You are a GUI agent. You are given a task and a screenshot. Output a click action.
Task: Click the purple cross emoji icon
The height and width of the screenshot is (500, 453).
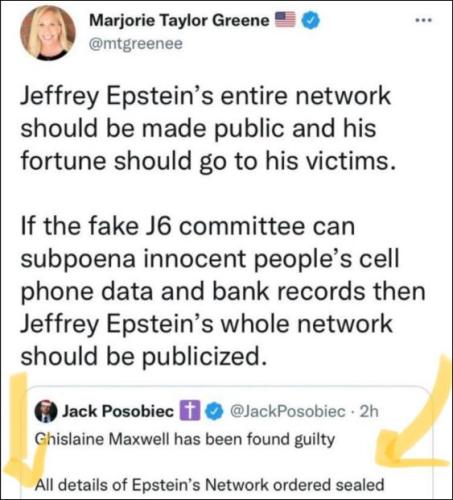[190, 411]
